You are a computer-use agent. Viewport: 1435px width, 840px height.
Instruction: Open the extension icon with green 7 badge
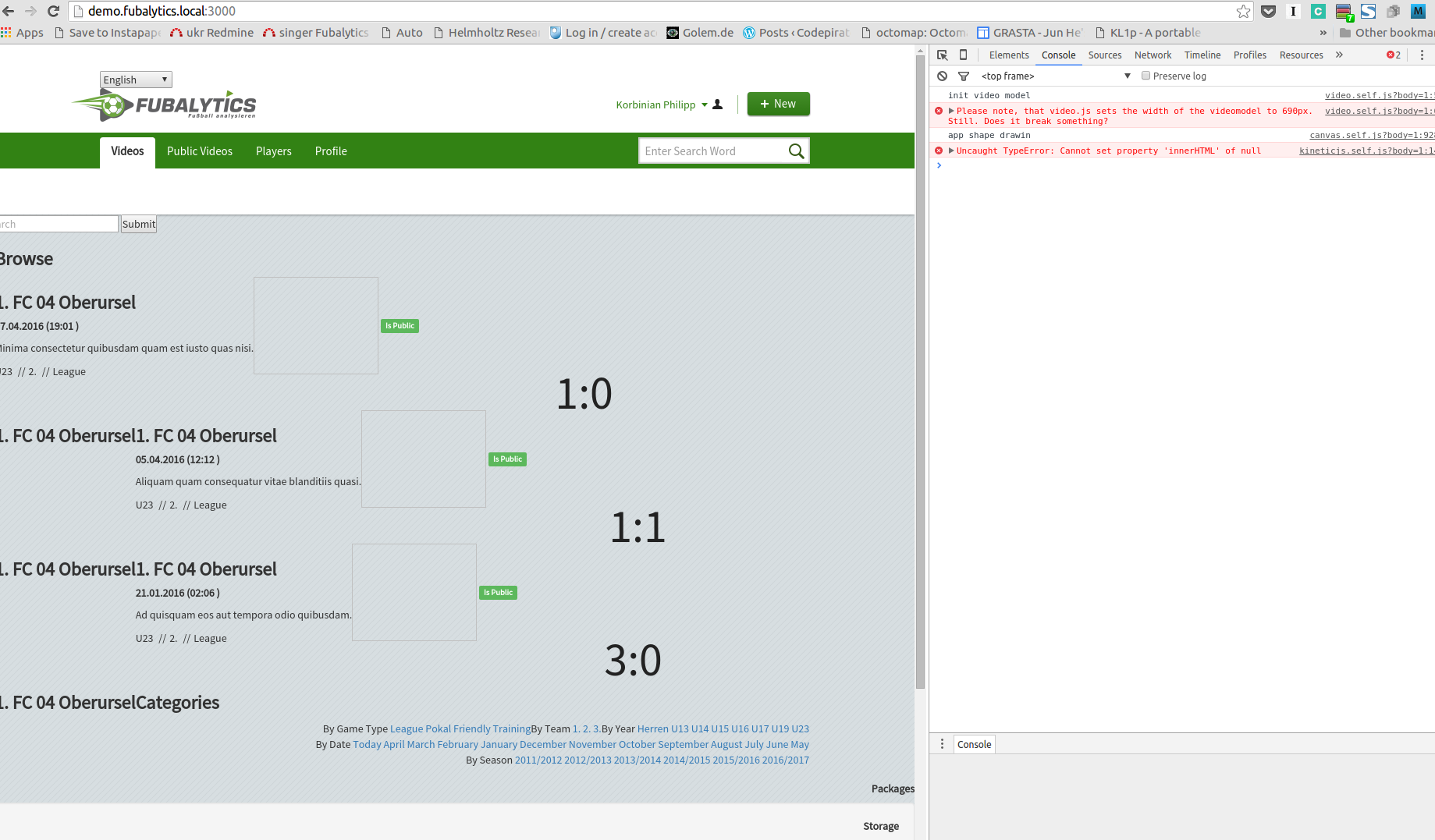(1344, 12)
